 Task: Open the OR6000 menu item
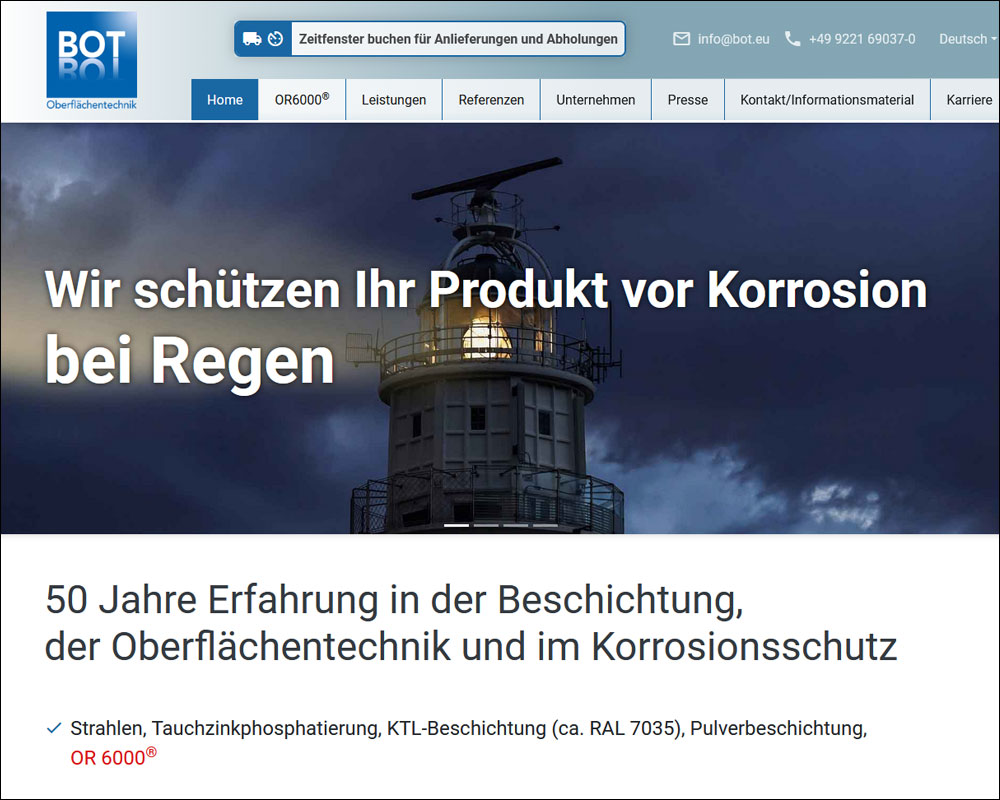coord(302,100)
